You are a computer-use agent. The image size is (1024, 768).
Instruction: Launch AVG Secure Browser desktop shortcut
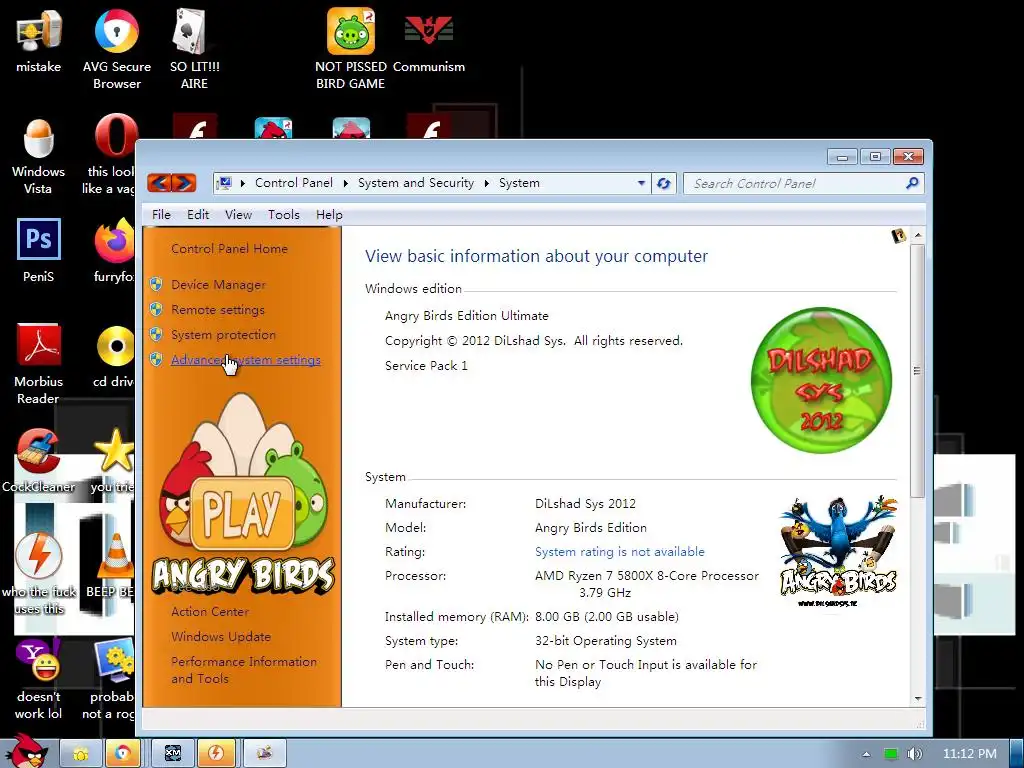click(116, 49)
